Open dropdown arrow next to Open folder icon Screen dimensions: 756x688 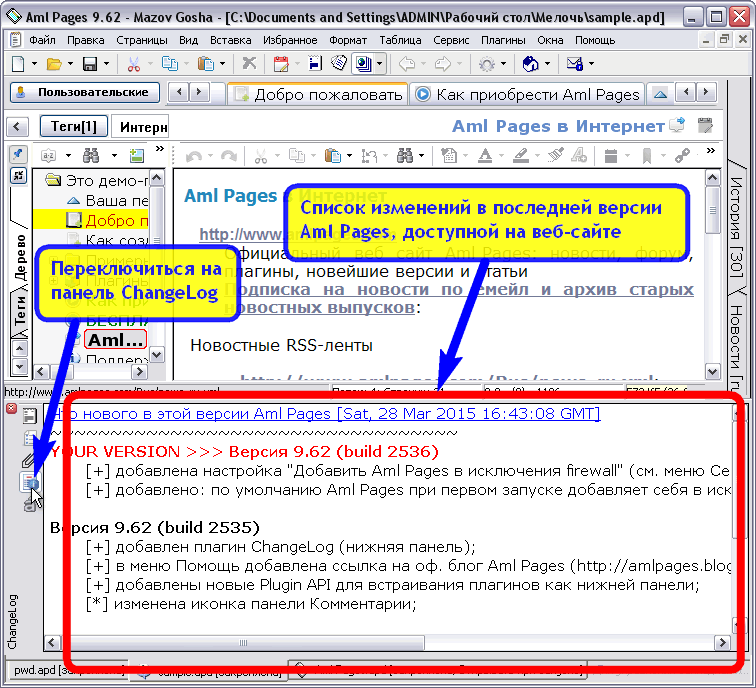70,63
